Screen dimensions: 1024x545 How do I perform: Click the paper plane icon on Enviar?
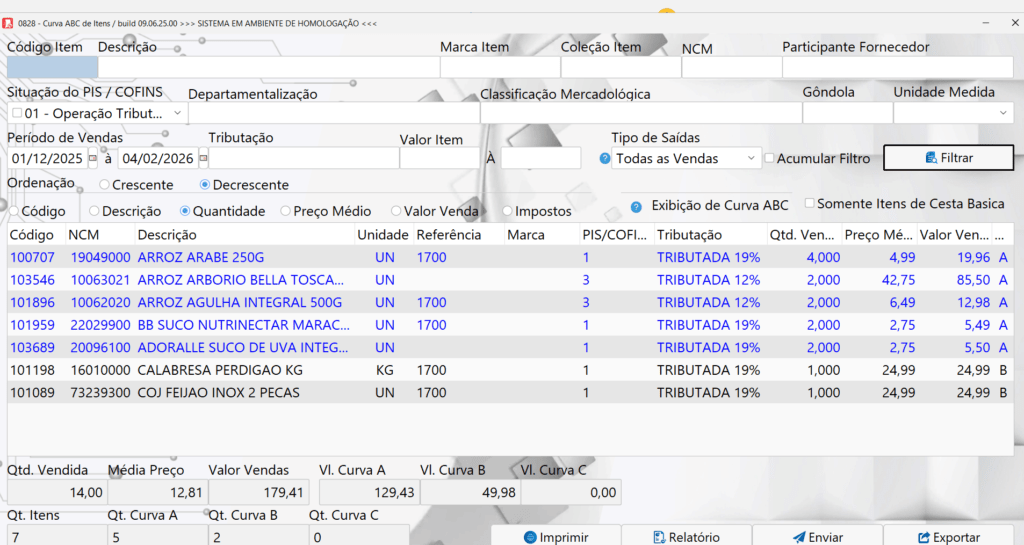pyautogui.click(x=799, y=538)
